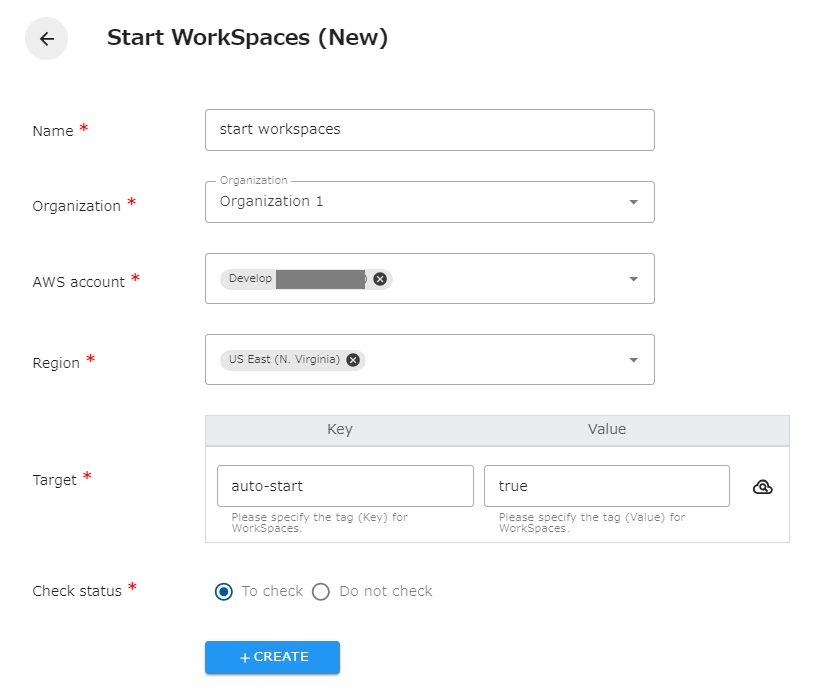This screenshot has height=699, width=817.
Task: Open the cloud search for WorkSpaces tags
Action: (x=763, y=486)
